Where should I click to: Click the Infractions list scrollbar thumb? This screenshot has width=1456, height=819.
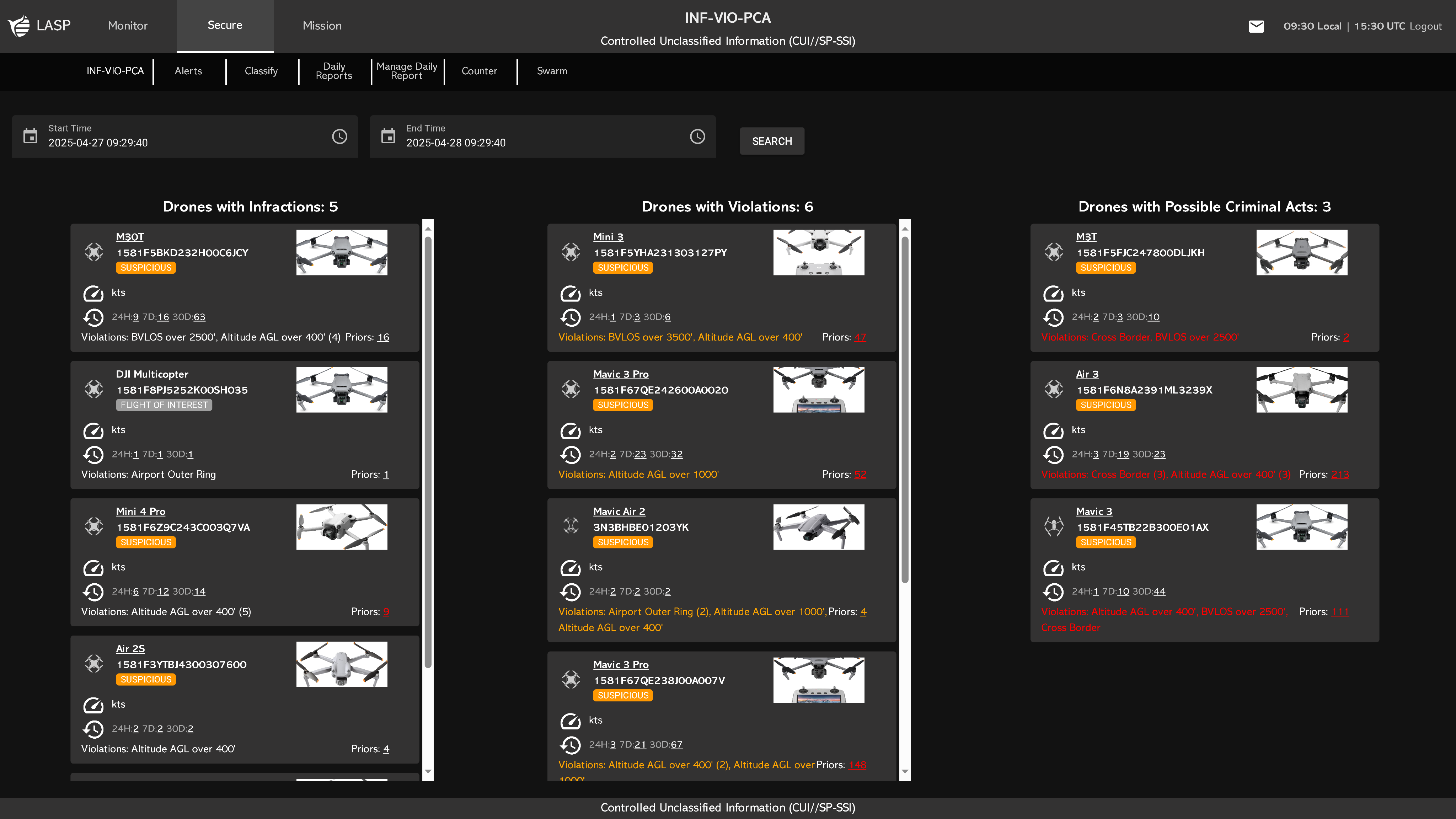[428, 452]
